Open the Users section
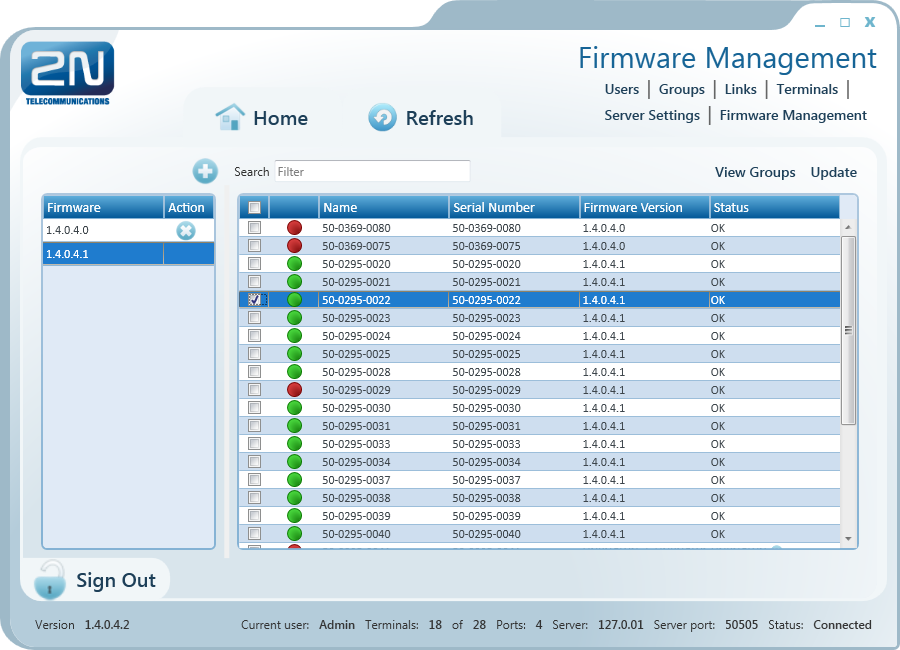This screenshot has width=900, height=650. (622, 90)
